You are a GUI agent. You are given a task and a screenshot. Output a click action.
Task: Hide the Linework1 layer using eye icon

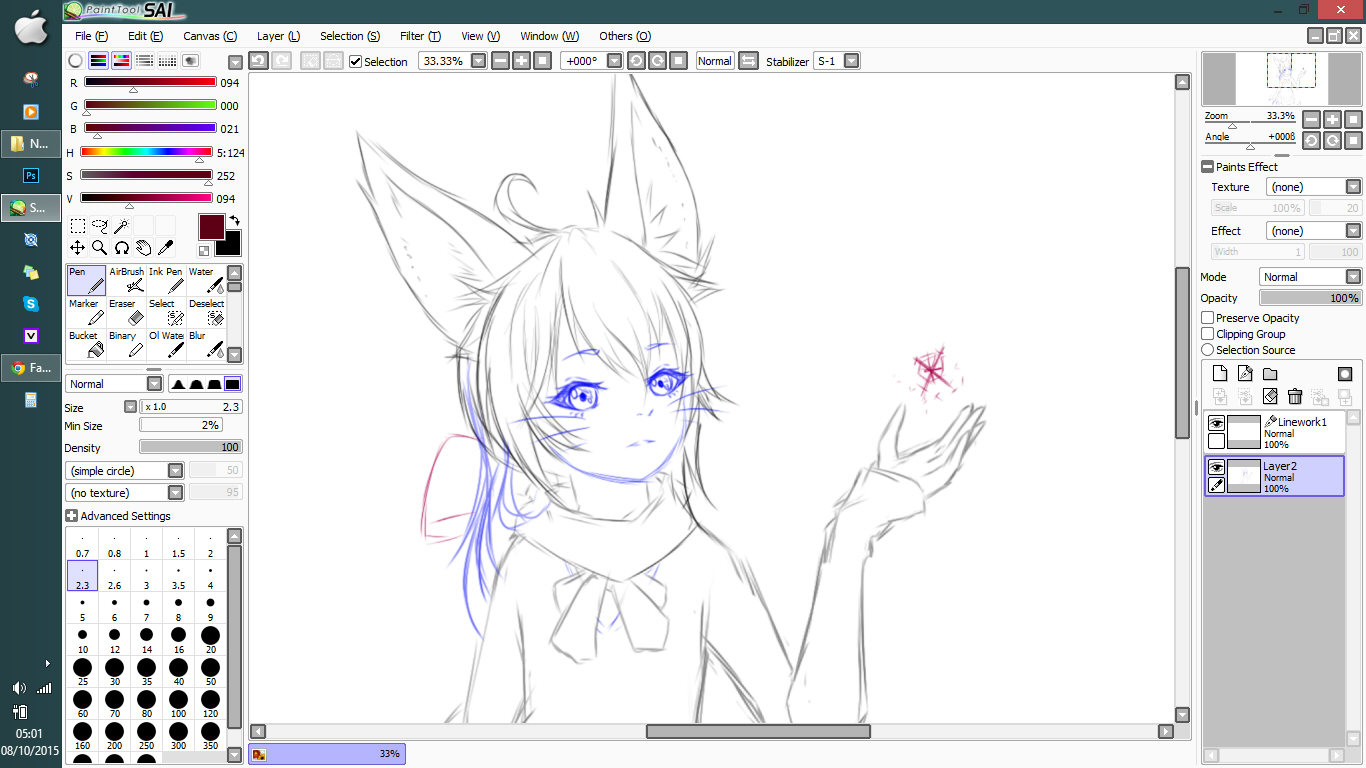pyautogui.click(x=1216, y=423)
